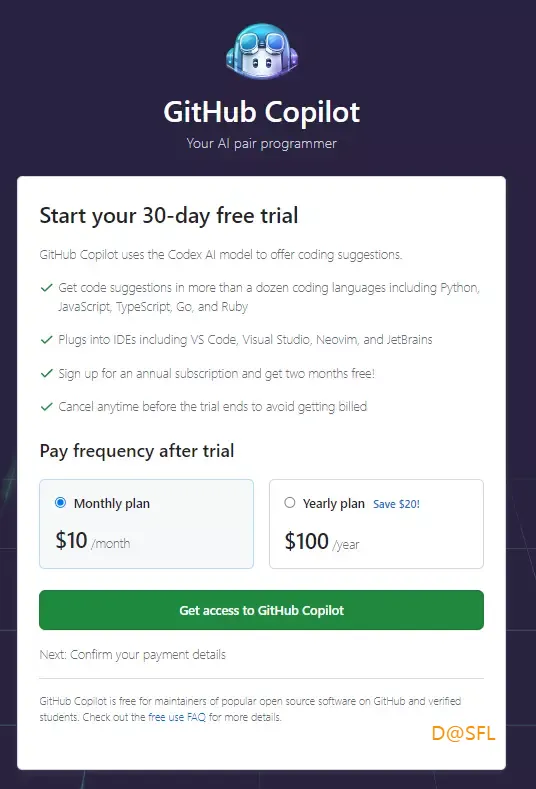This screenshot has width=536, height=789.
Task: Click Next: Confirm your payment details text
Action: (x=133, y=655)
